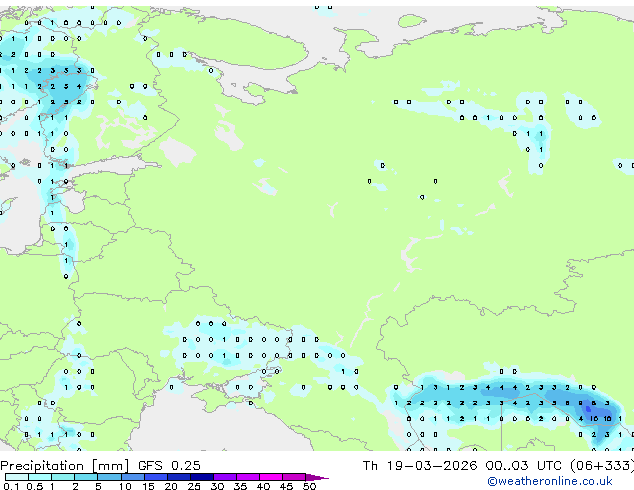
Task: Click the legend scale label '15'
Action: (148, 486)
